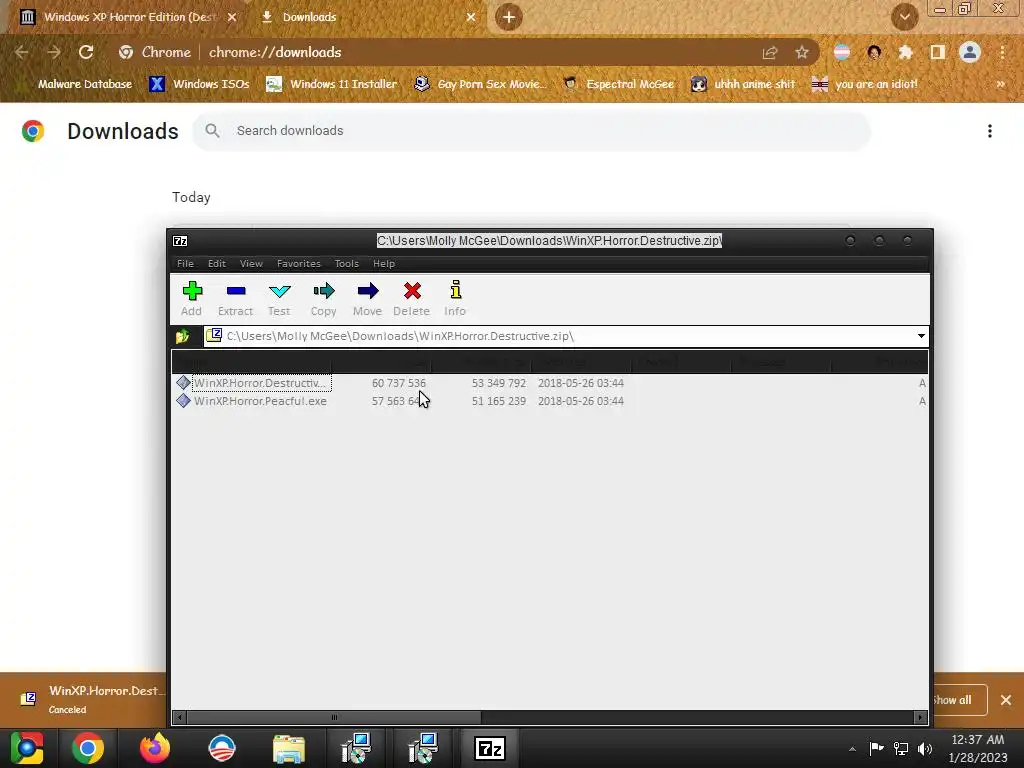The height and width of the screenshot is (768, 1024).
Task: Choose the Move tool in 7-Zip
Action: 367,299
